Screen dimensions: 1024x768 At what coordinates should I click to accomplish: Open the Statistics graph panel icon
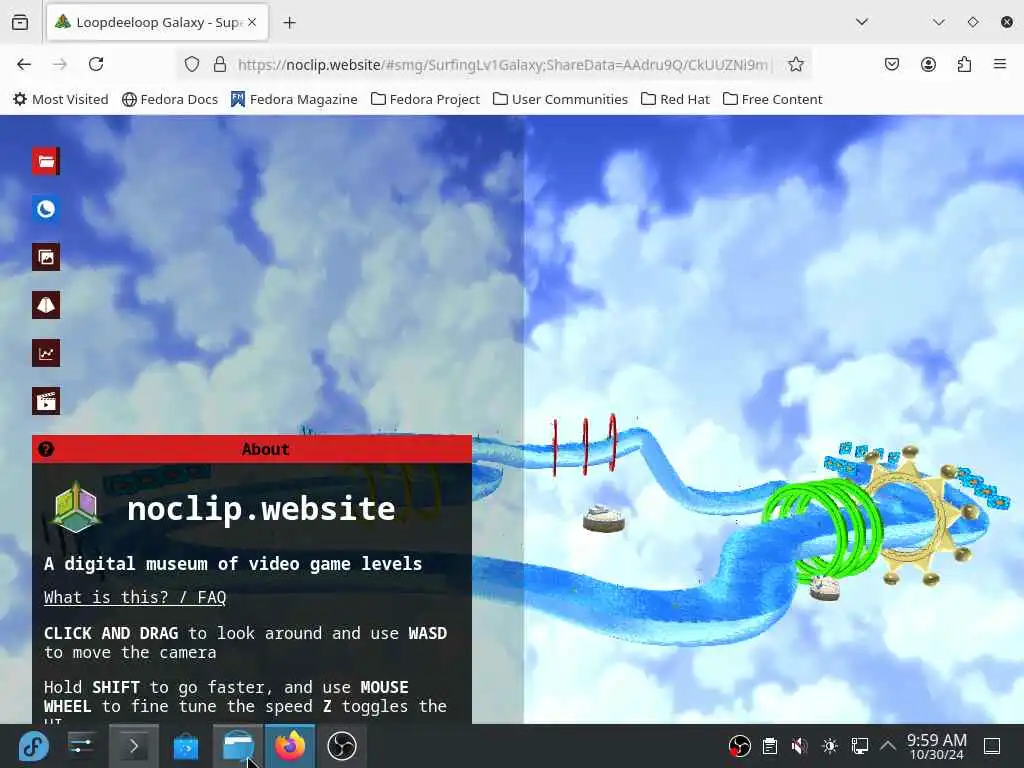click(x=46, y=353)
